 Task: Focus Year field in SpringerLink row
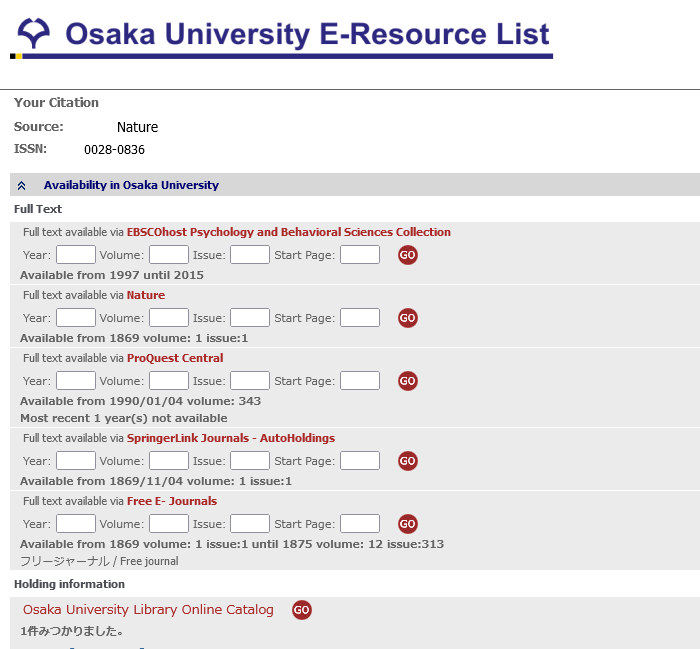[x=75, y=460]
